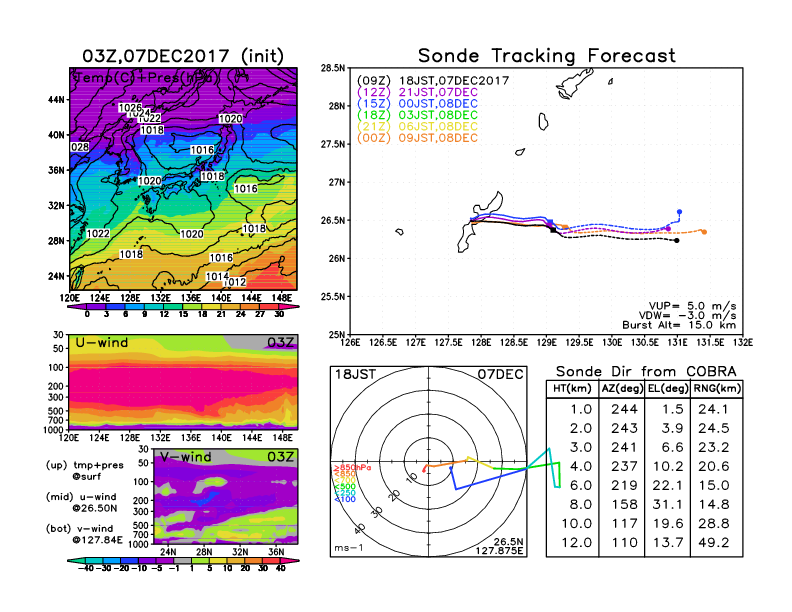This screenshot has width=792, height=612.
Task: Click the black track endpoint dot
Action: click(x=677, y=240)
